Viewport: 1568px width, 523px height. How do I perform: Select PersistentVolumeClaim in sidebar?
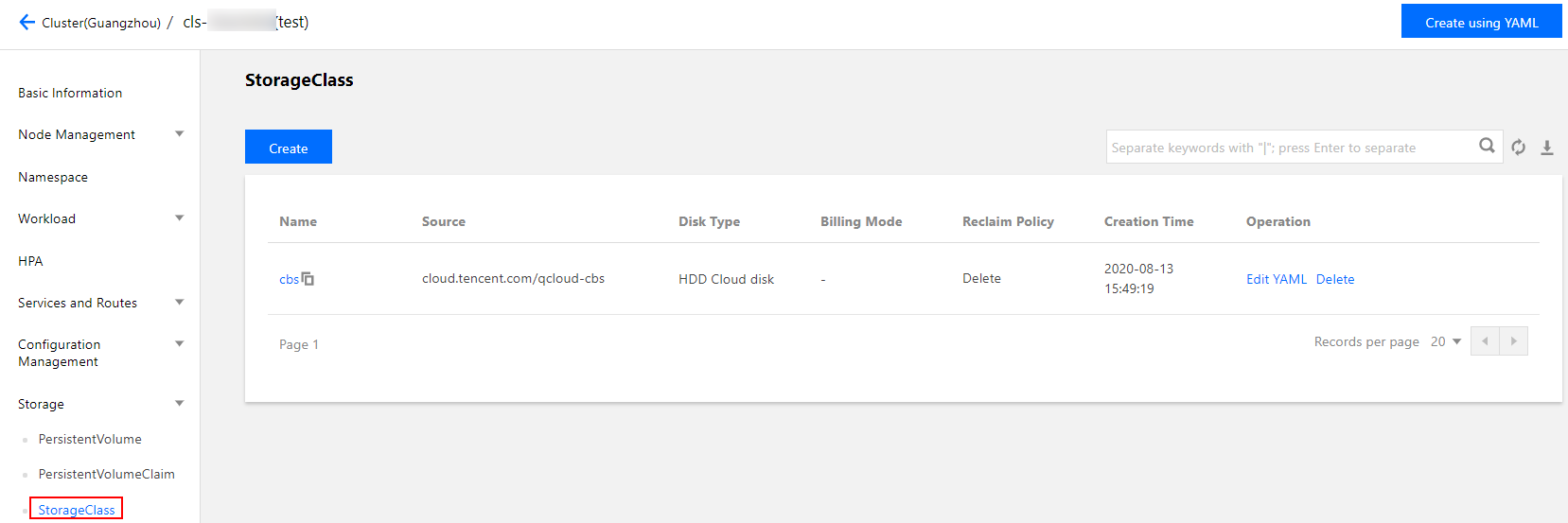106,474
